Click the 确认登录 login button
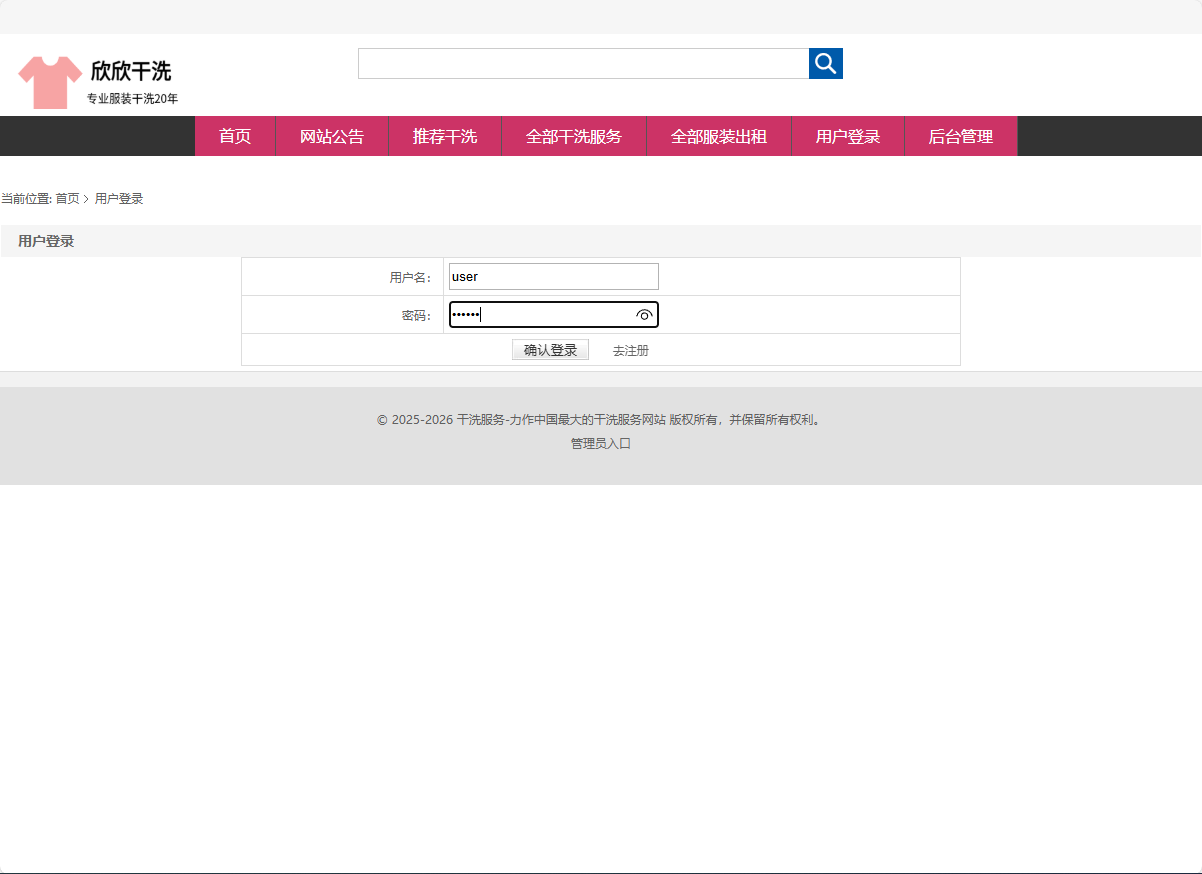 (550, 349)
